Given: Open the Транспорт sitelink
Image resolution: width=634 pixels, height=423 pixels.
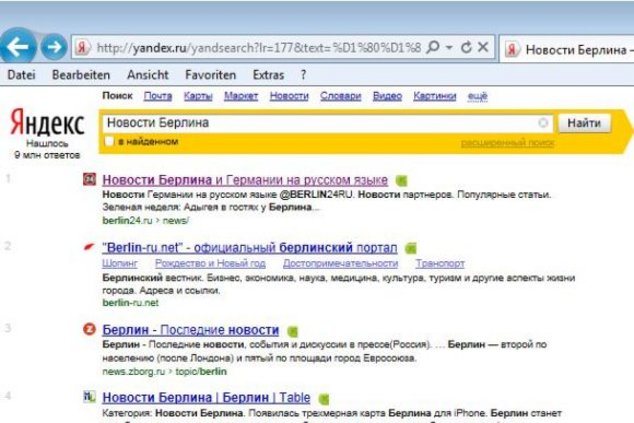Looking at the screenshot, I should (x=440, y=264).
